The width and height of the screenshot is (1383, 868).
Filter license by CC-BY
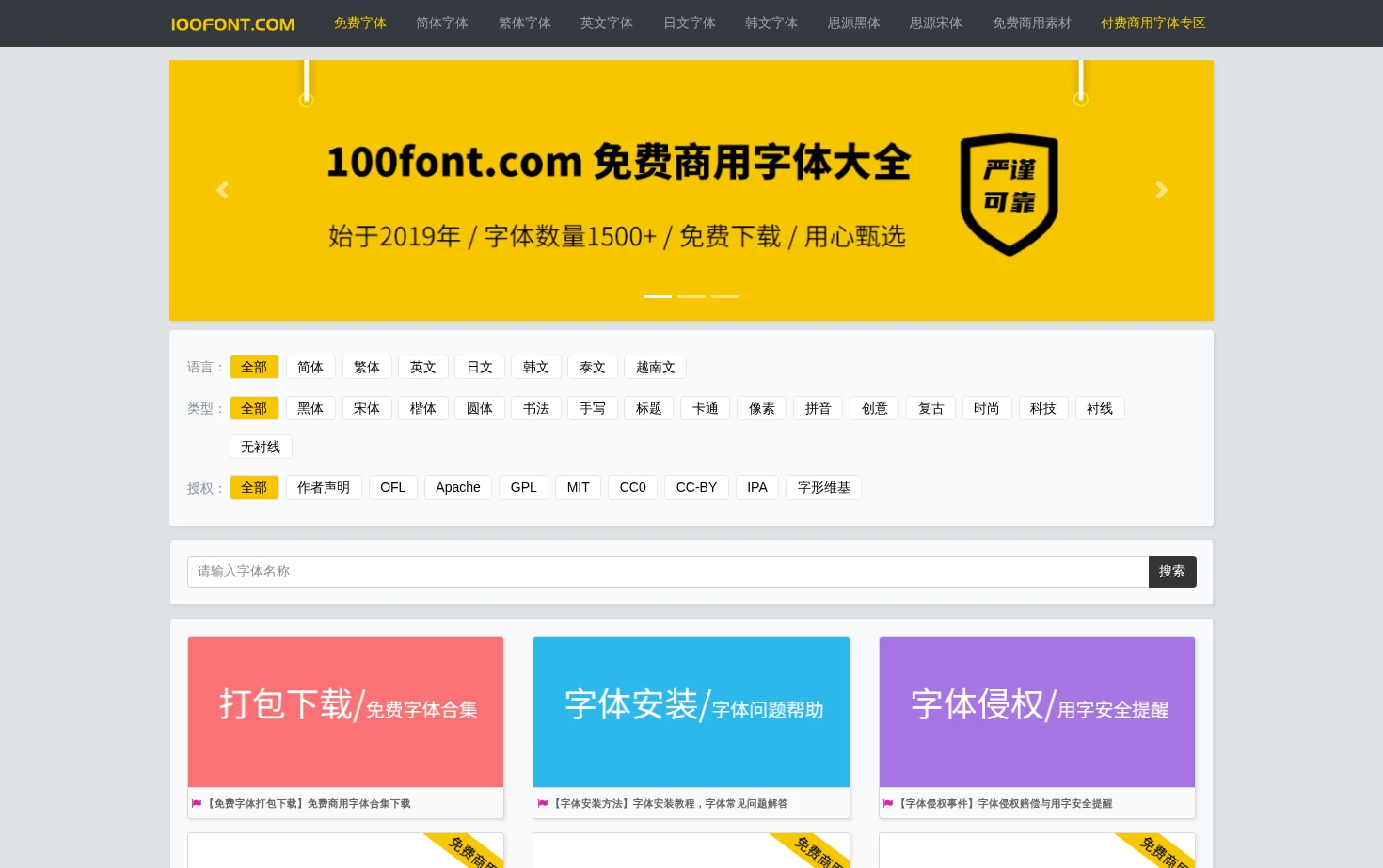pos(697,487)
